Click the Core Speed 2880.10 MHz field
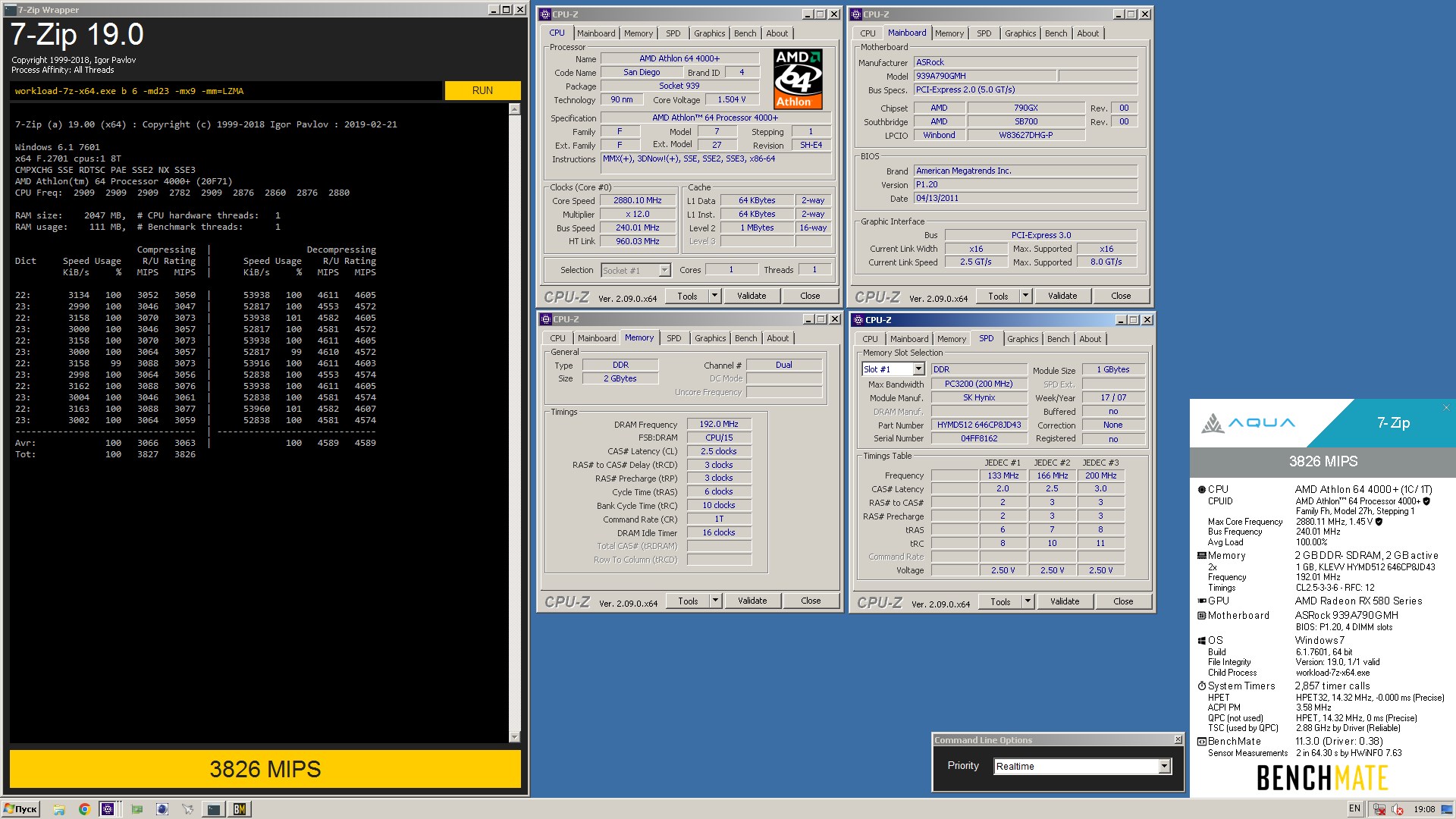The width and height of the screenshot is (1456, 819). coord(638,201)
